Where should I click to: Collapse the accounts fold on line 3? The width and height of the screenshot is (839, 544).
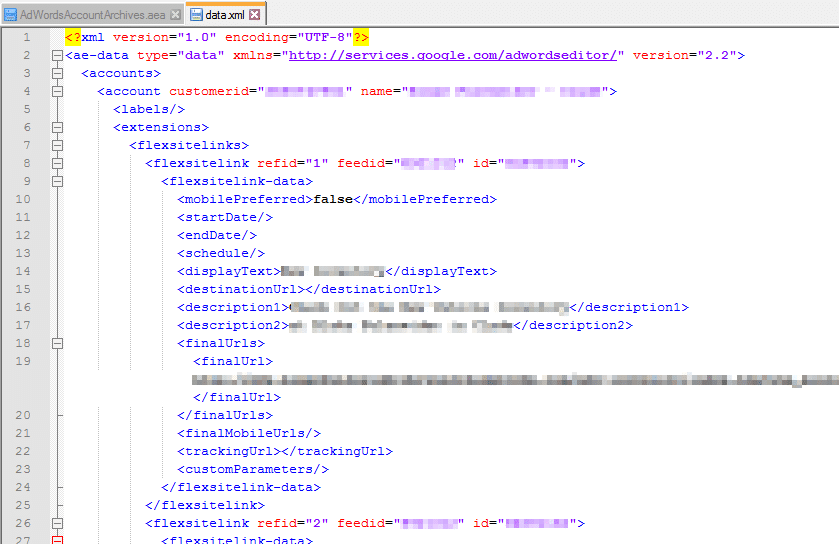tap(57, 73)
